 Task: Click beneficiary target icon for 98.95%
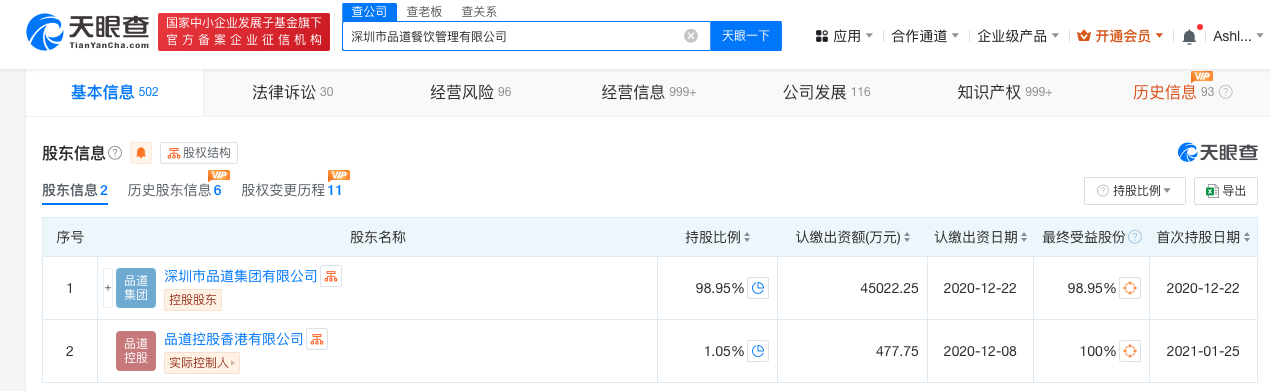tap(1130, 288)
